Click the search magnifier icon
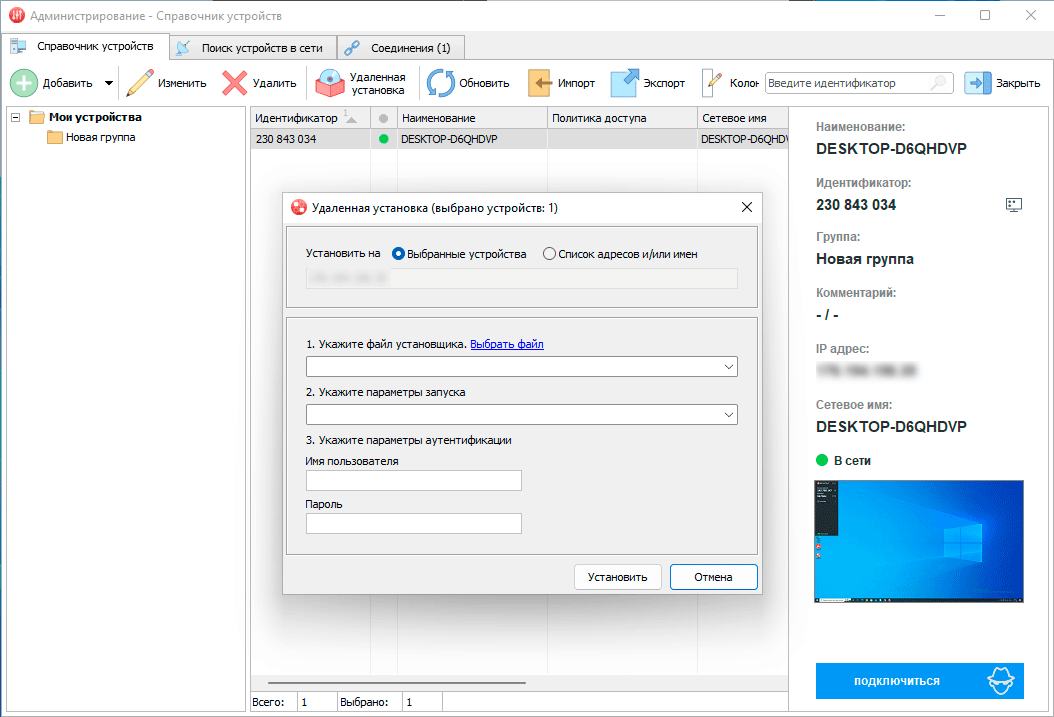Image resolution: width=1054 pixels, height=717 pixels. pyautogui.click(x=939, y=83)
